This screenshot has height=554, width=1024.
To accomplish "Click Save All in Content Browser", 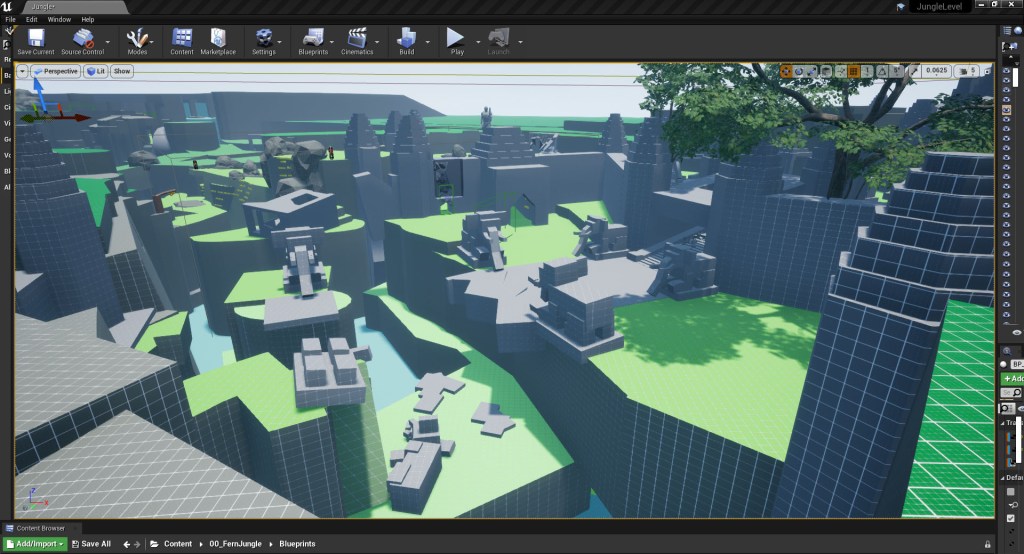I will click(x=91, y=544).
